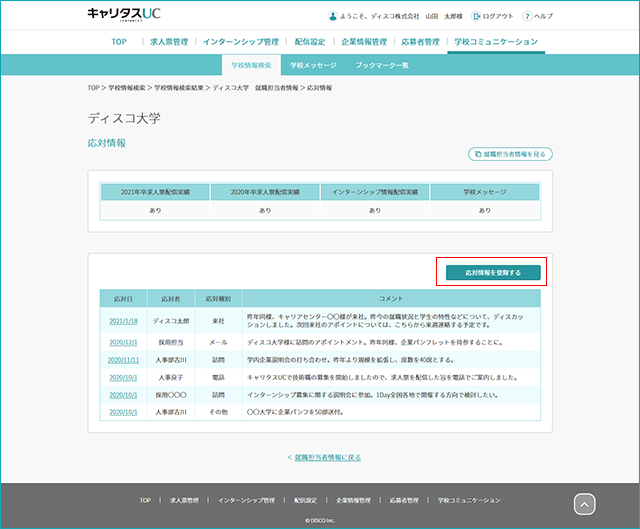Open the 2020/10/1 link in その他 row
640x529 pixels.
(123, 412)
